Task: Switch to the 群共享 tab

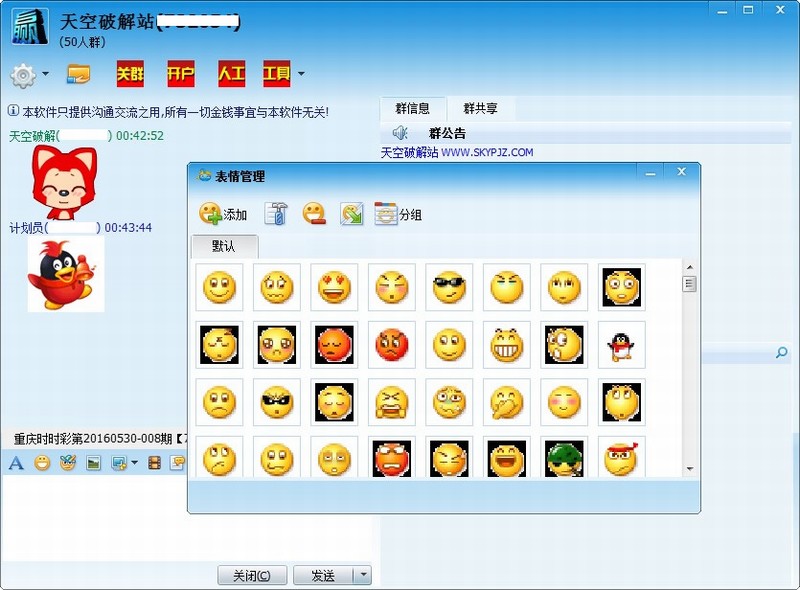Action: pos(478,108)
